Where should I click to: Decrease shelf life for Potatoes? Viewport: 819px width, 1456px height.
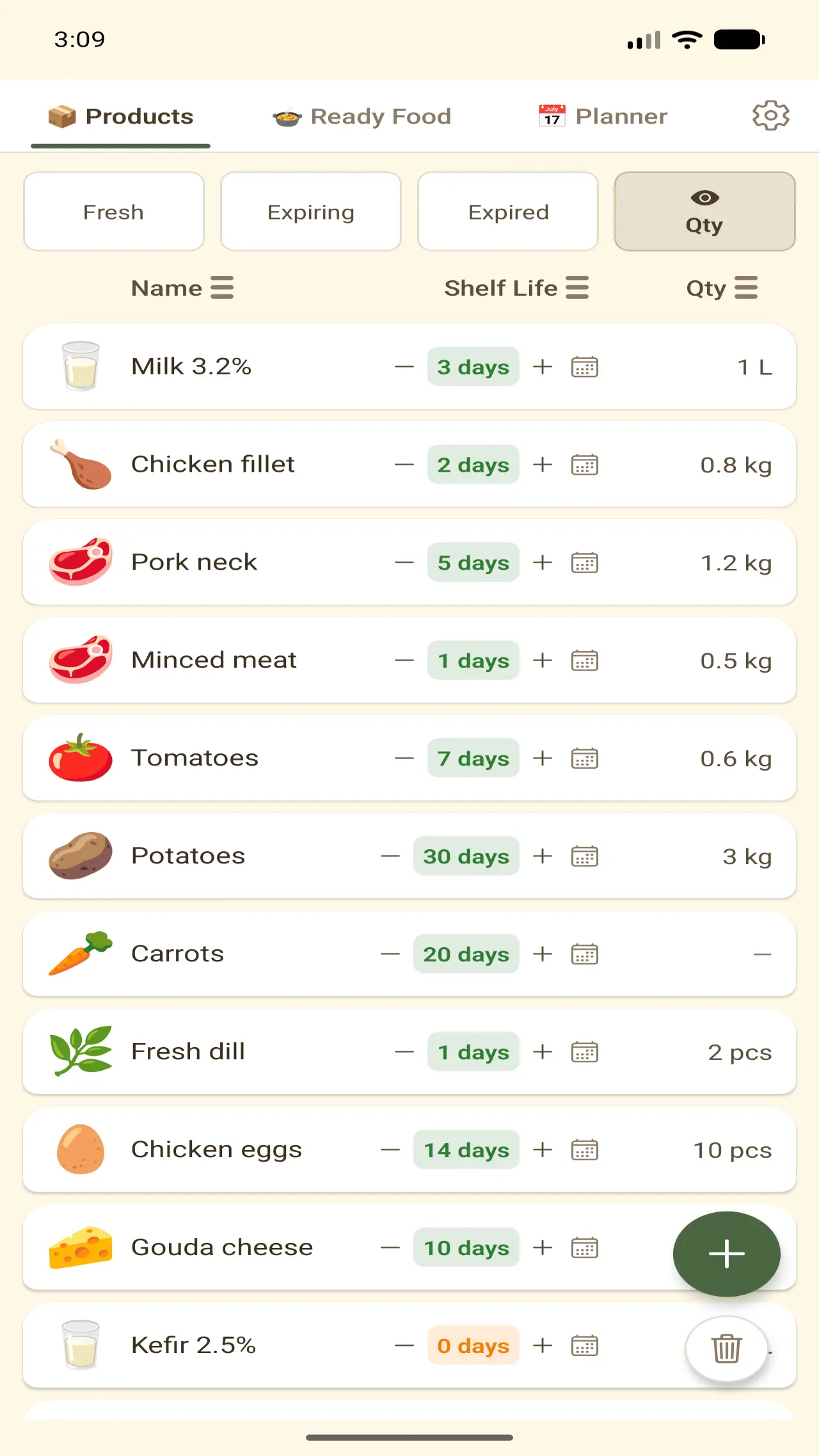click(390, 856)
